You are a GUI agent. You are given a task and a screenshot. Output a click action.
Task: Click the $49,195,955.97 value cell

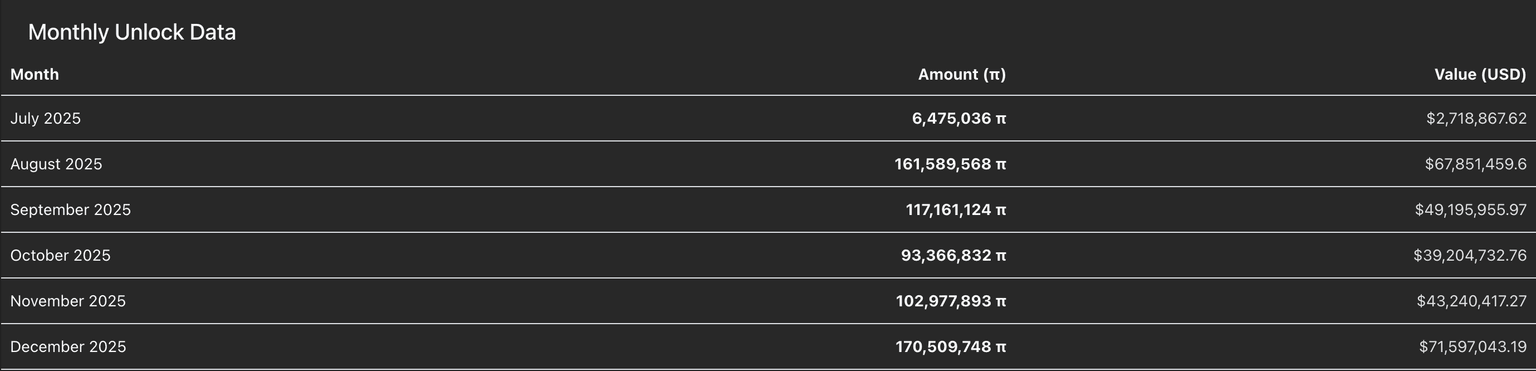click(x=1471, y=210)
